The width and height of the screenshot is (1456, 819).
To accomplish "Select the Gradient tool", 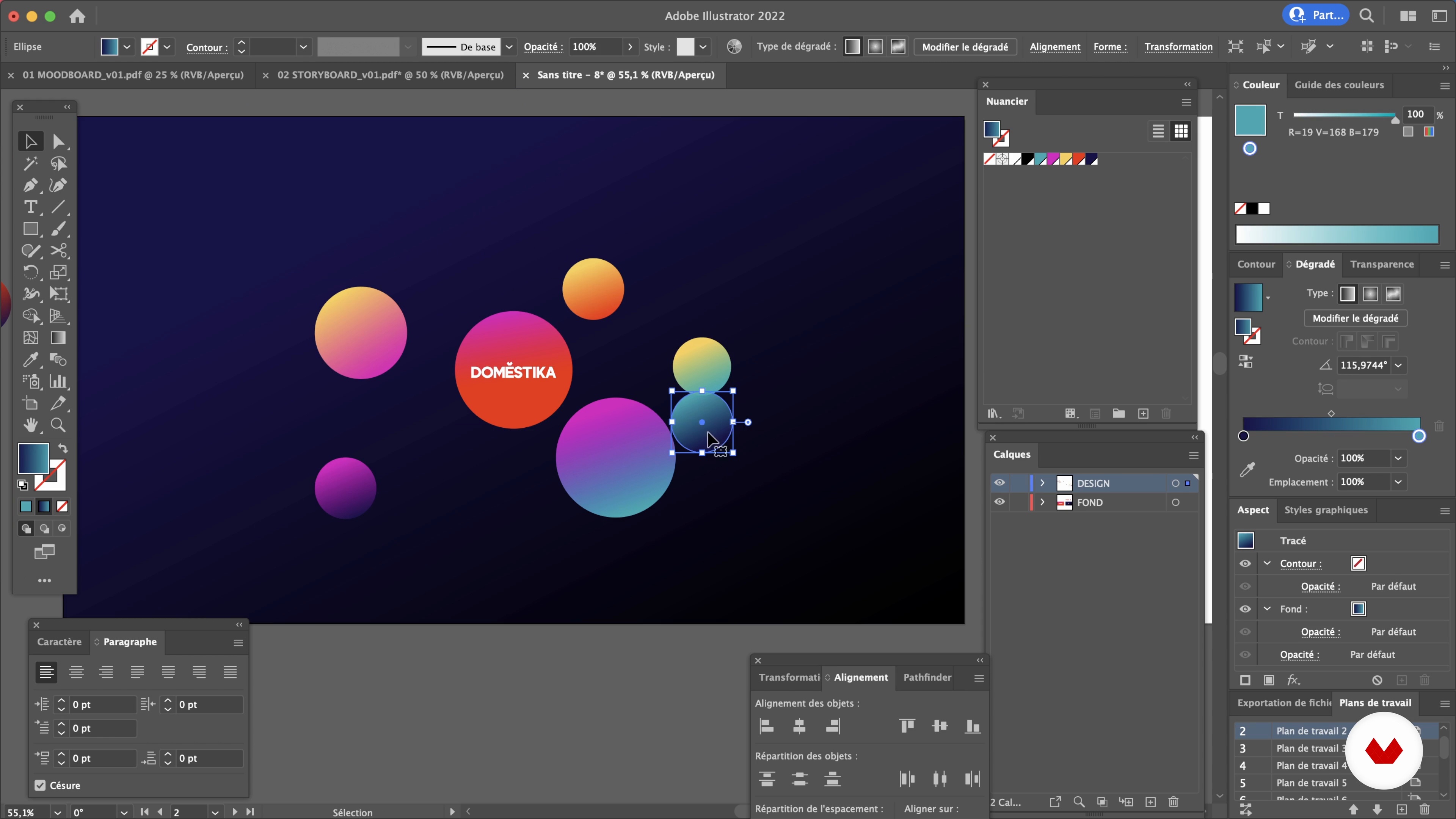I will (x=58, y=338).
